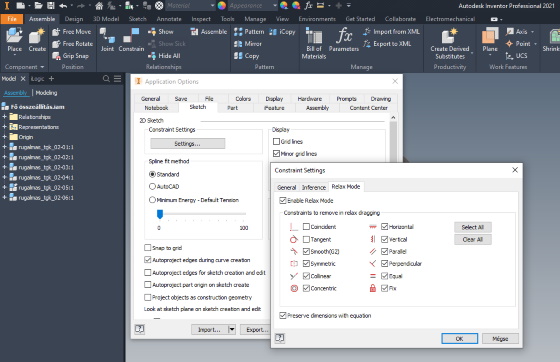Open the browser hamburger menu
This screenshot has height=362, width=560.
coord(118,79)
